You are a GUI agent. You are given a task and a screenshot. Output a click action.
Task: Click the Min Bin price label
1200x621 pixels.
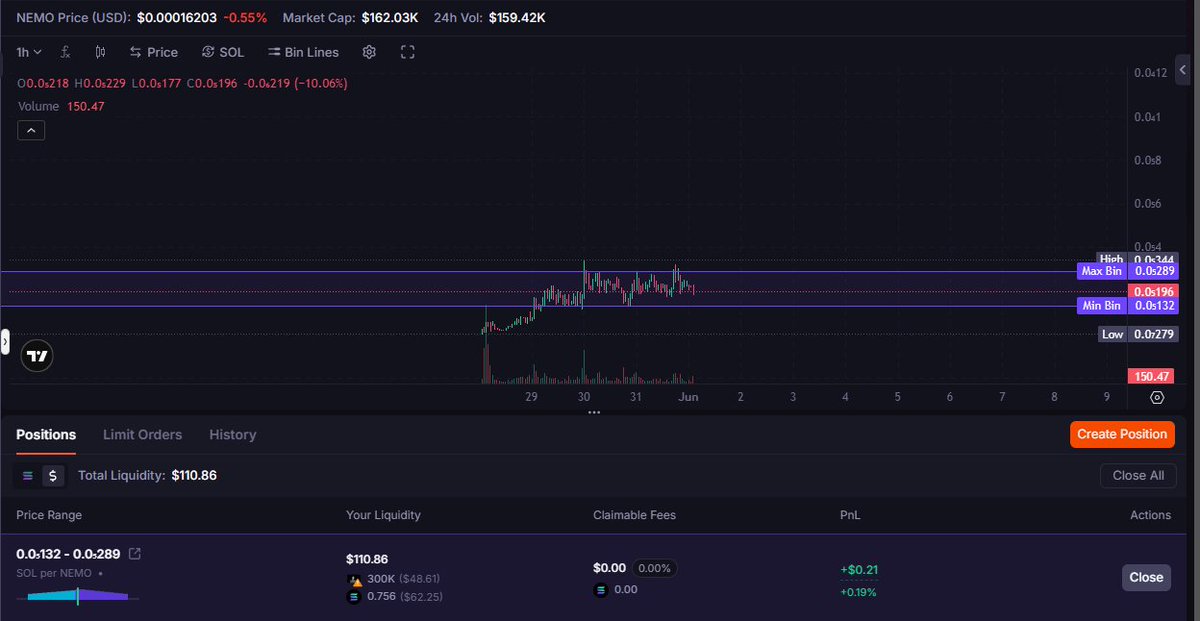(1102, 306)
